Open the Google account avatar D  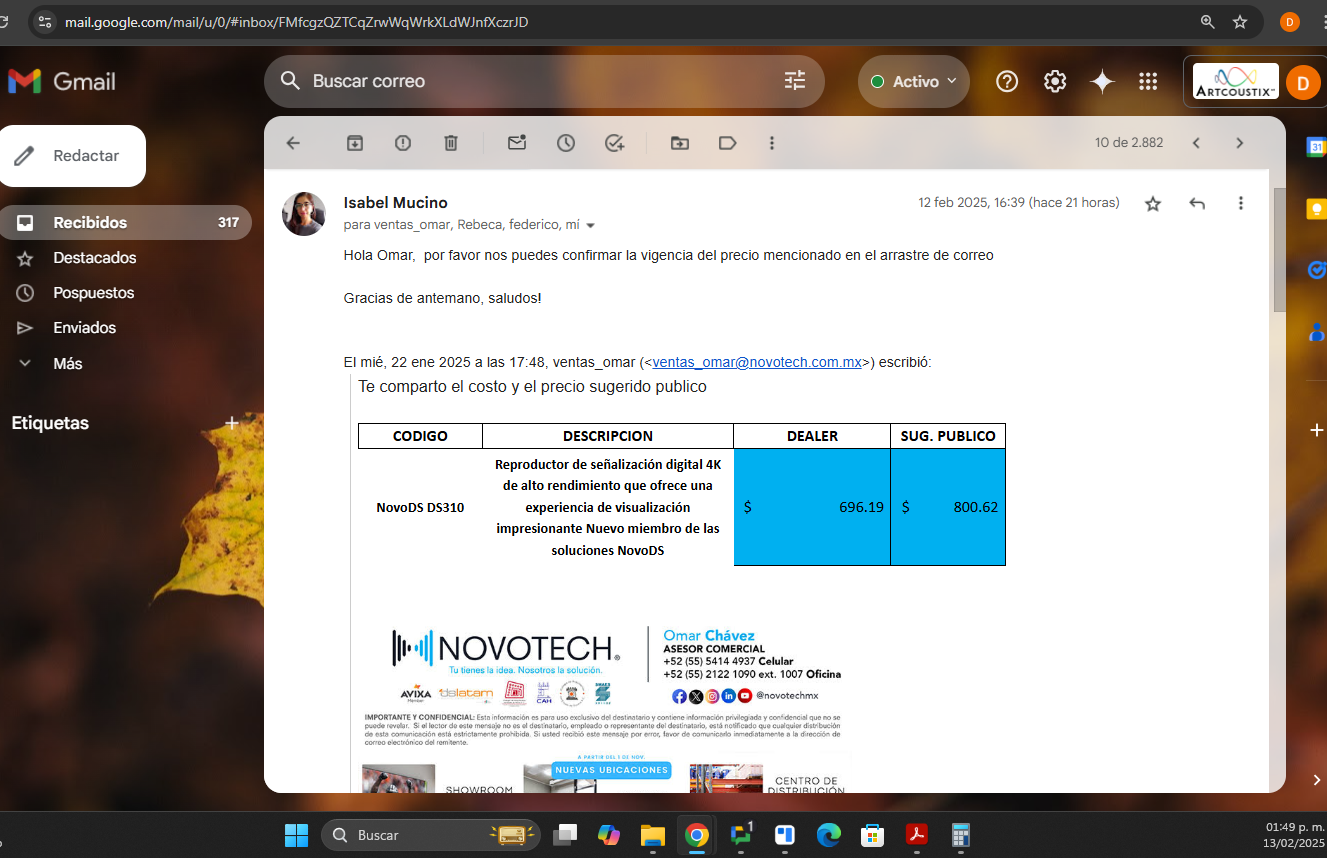click(x=1302, y=82)
